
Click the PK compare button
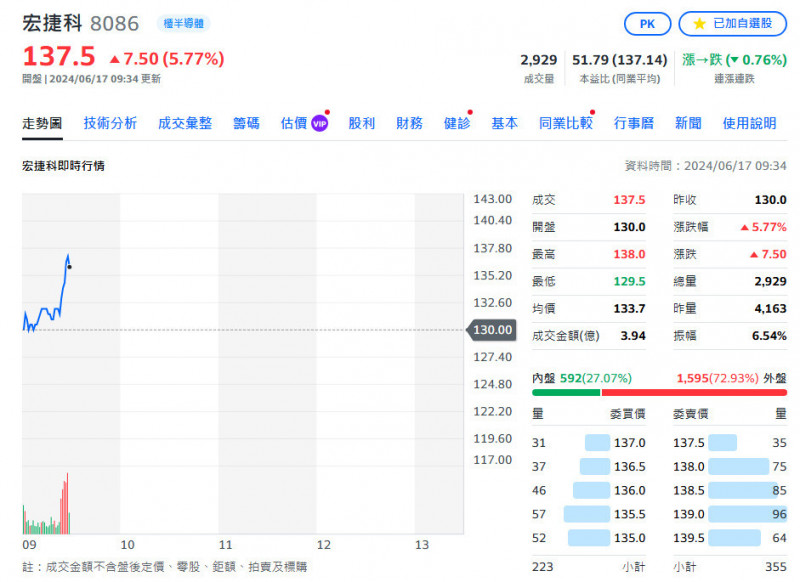[647, 24]
